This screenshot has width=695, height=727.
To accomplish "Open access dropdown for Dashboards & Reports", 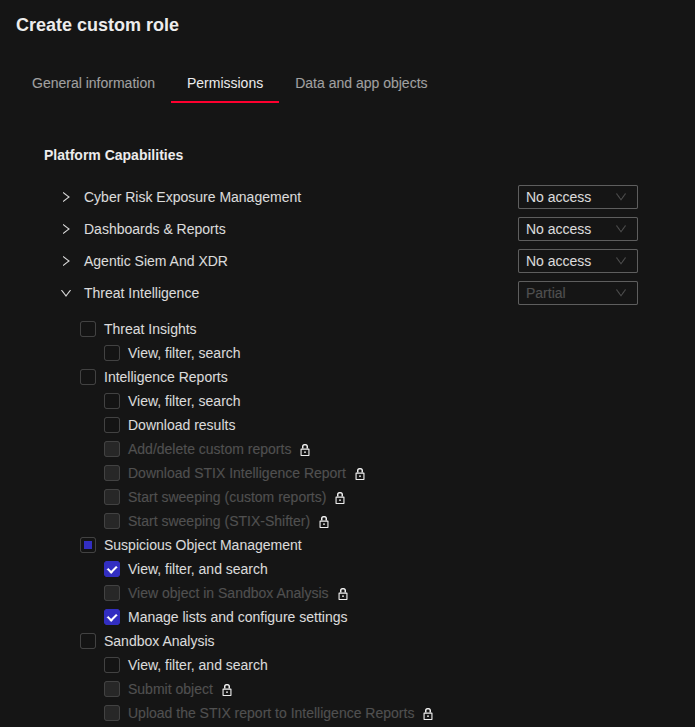I will 577,229.
